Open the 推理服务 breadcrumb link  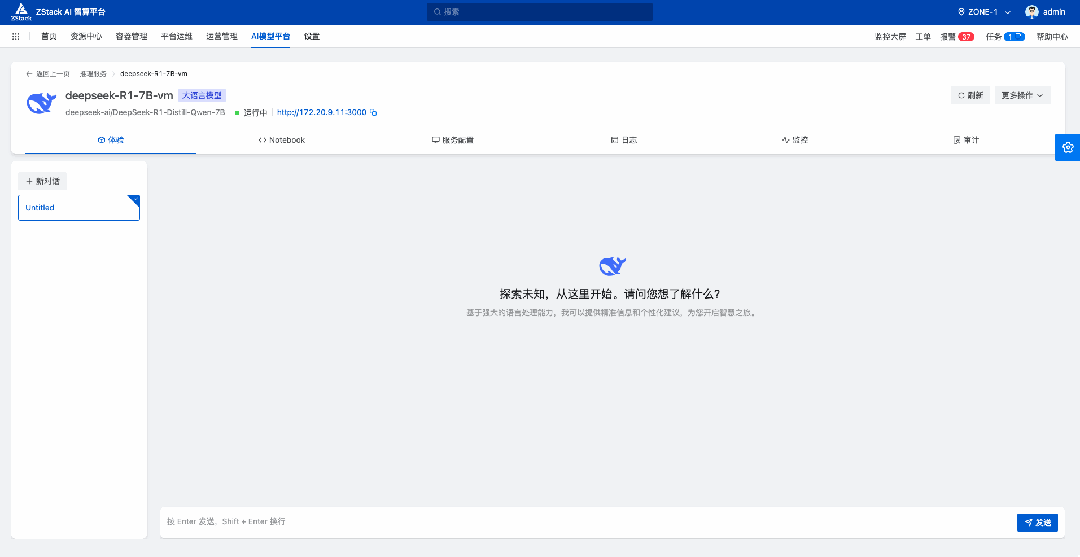coord(93,74)
